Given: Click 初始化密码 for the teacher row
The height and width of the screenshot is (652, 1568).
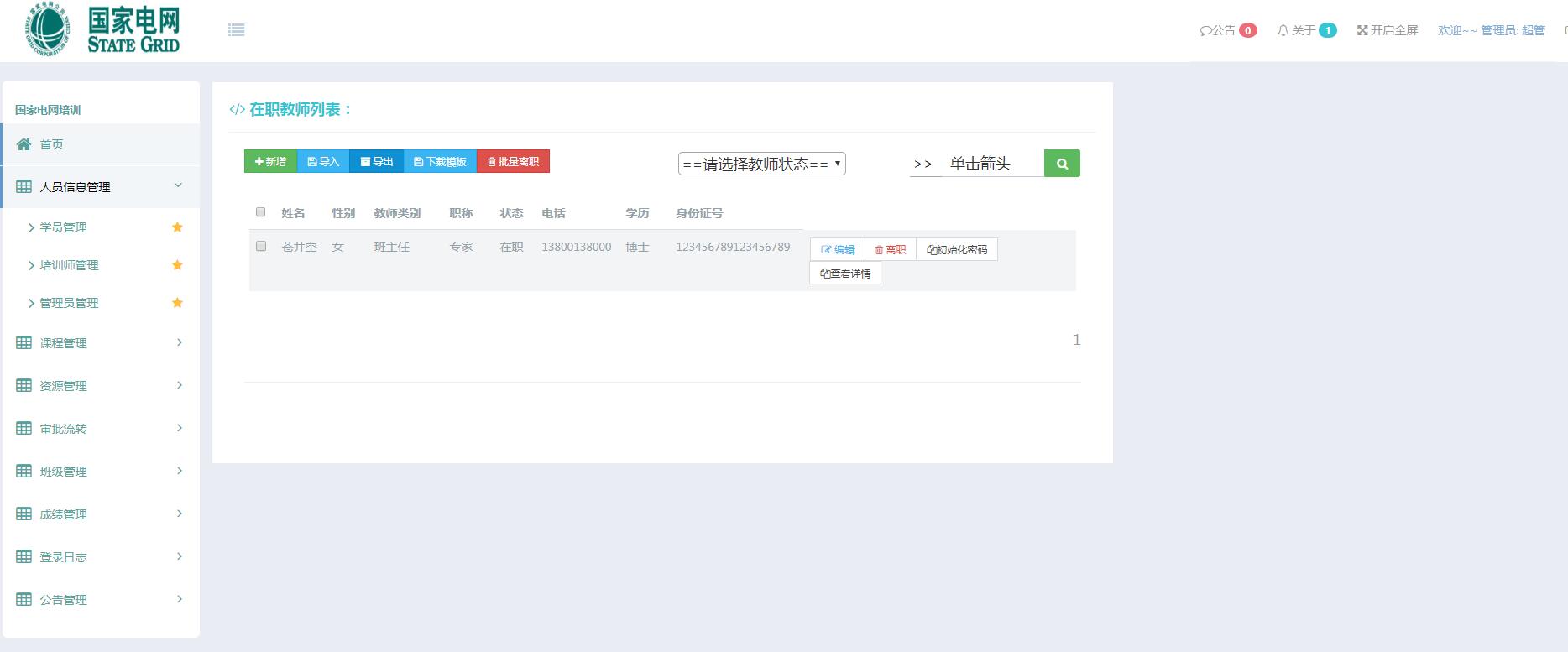Looking at the screenshot, I should pyautogui.click(x=957, y=249).
